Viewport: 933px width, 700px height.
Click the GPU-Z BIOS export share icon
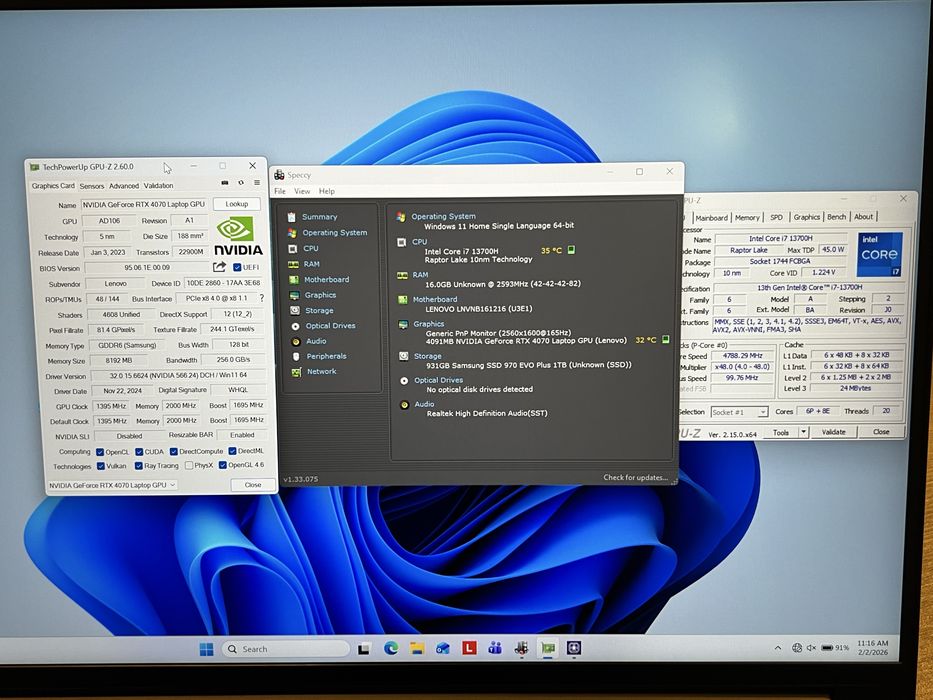coord(219,267)
